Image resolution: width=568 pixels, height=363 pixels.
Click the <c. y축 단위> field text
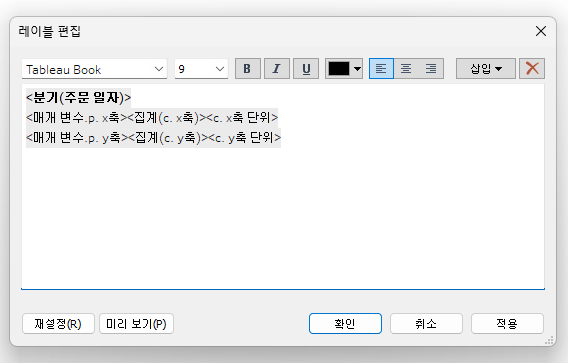pos(245,138)
